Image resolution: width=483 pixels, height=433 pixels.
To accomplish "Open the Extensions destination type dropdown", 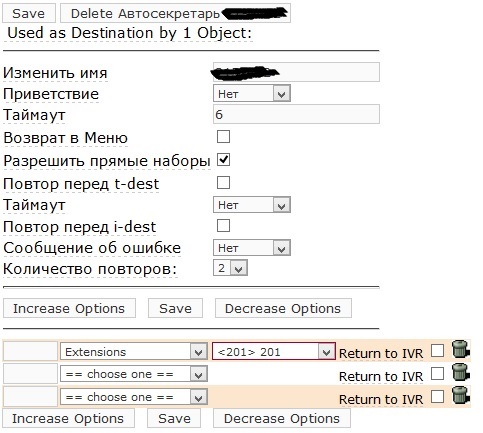I will pyautogui.click(x=134, y=352).
